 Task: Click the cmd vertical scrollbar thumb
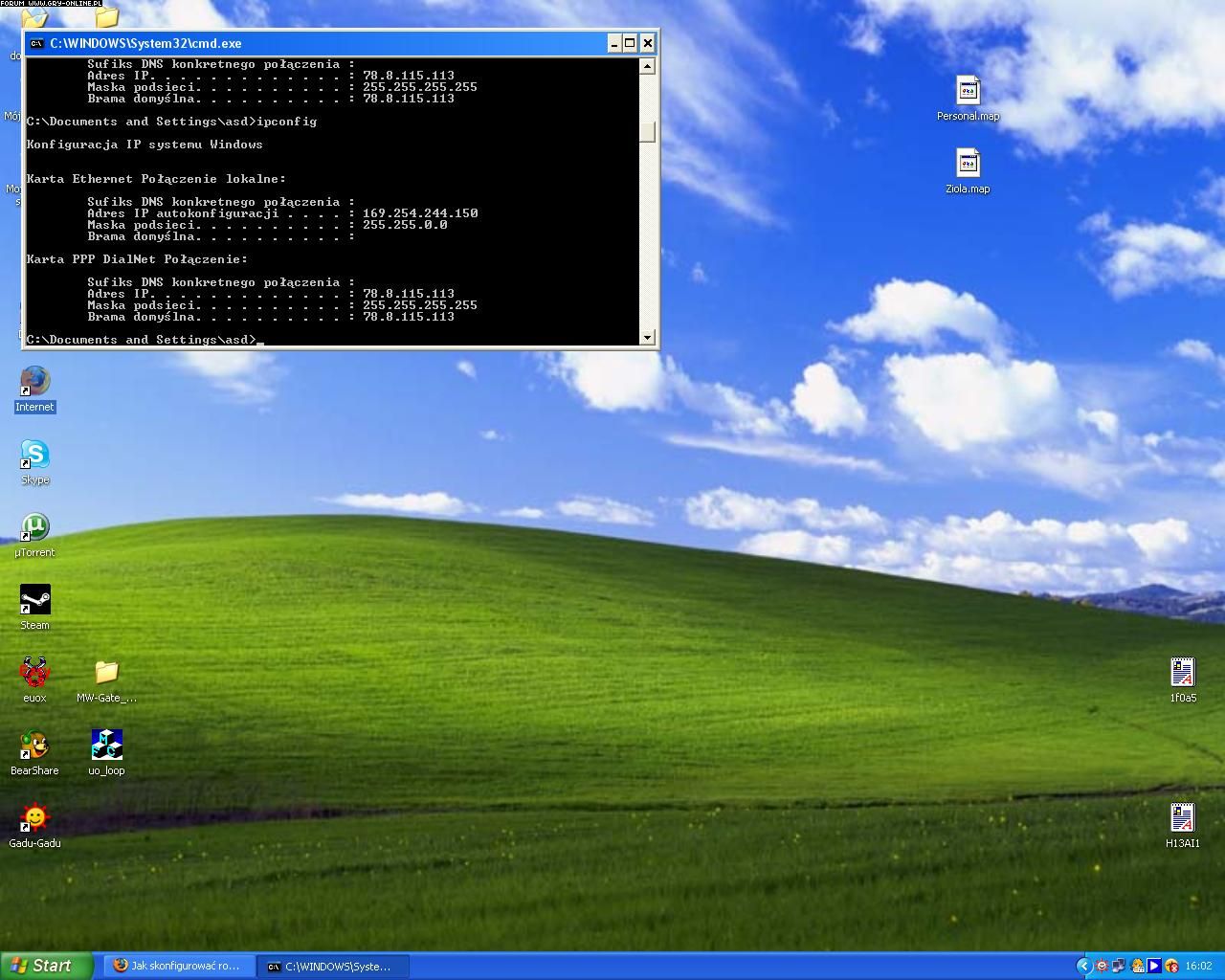(648, 132)
